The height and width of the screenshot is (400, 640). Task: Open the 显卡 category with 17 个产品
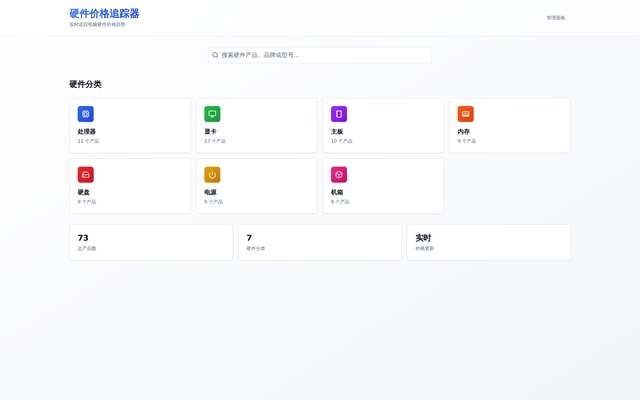pos(256,125)
